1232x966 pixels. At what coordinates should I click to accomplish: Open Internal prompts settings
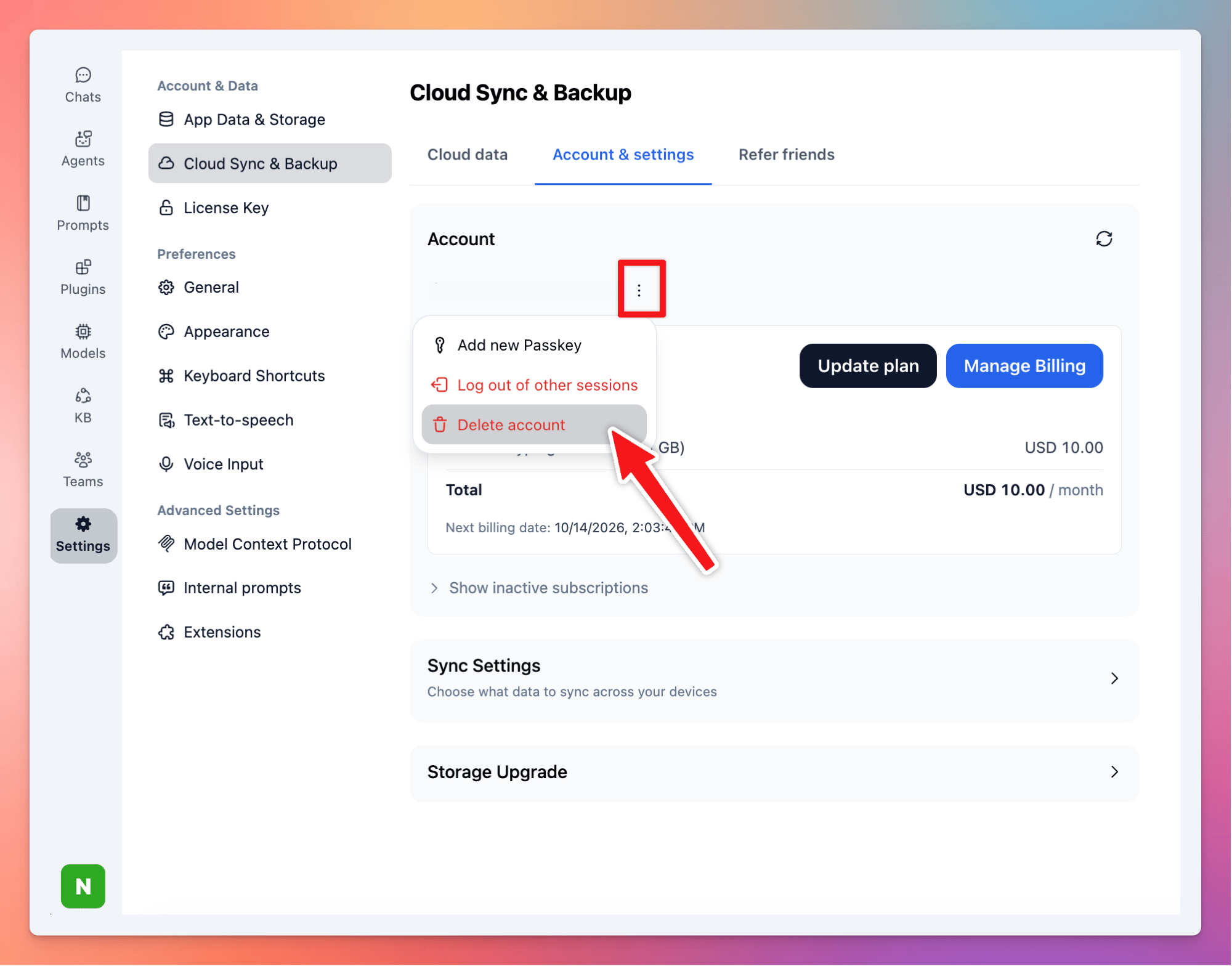click(x=270, y=588)
